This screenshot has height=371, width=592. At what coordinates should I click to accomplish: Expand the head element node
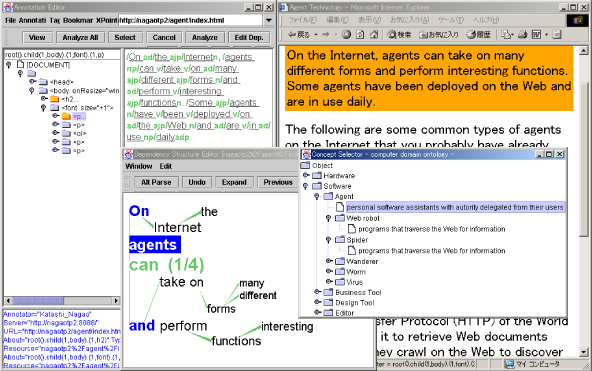[x=32, y=82]
